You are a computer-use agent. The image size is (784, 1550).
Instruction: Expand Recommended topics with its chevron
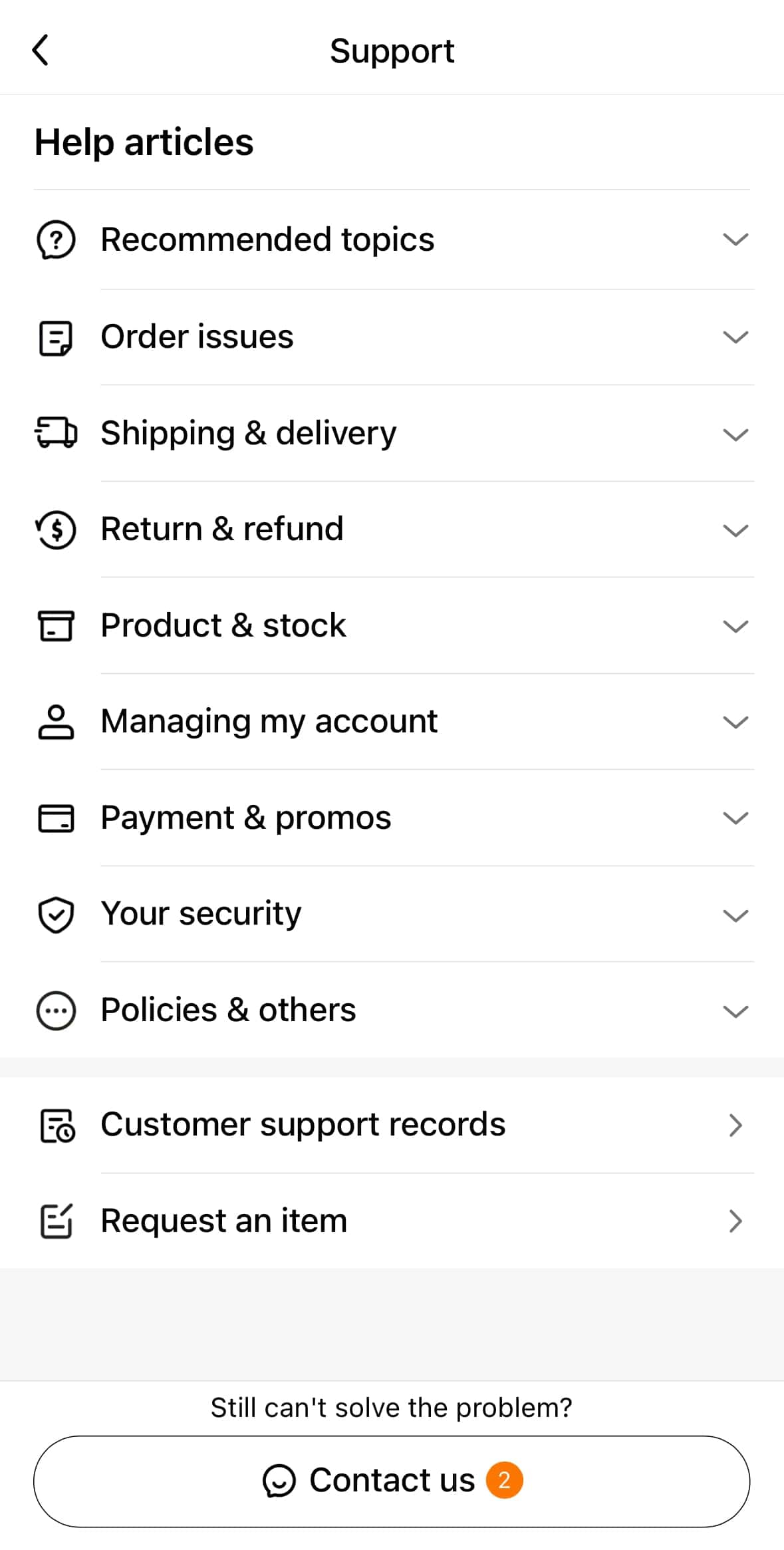(x=735, y=240)
